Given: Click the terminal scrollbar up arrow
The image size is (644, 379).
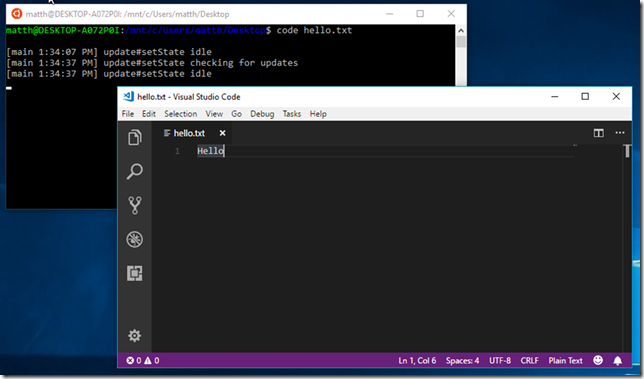Looking at the screenshot, I should [461, 30].
